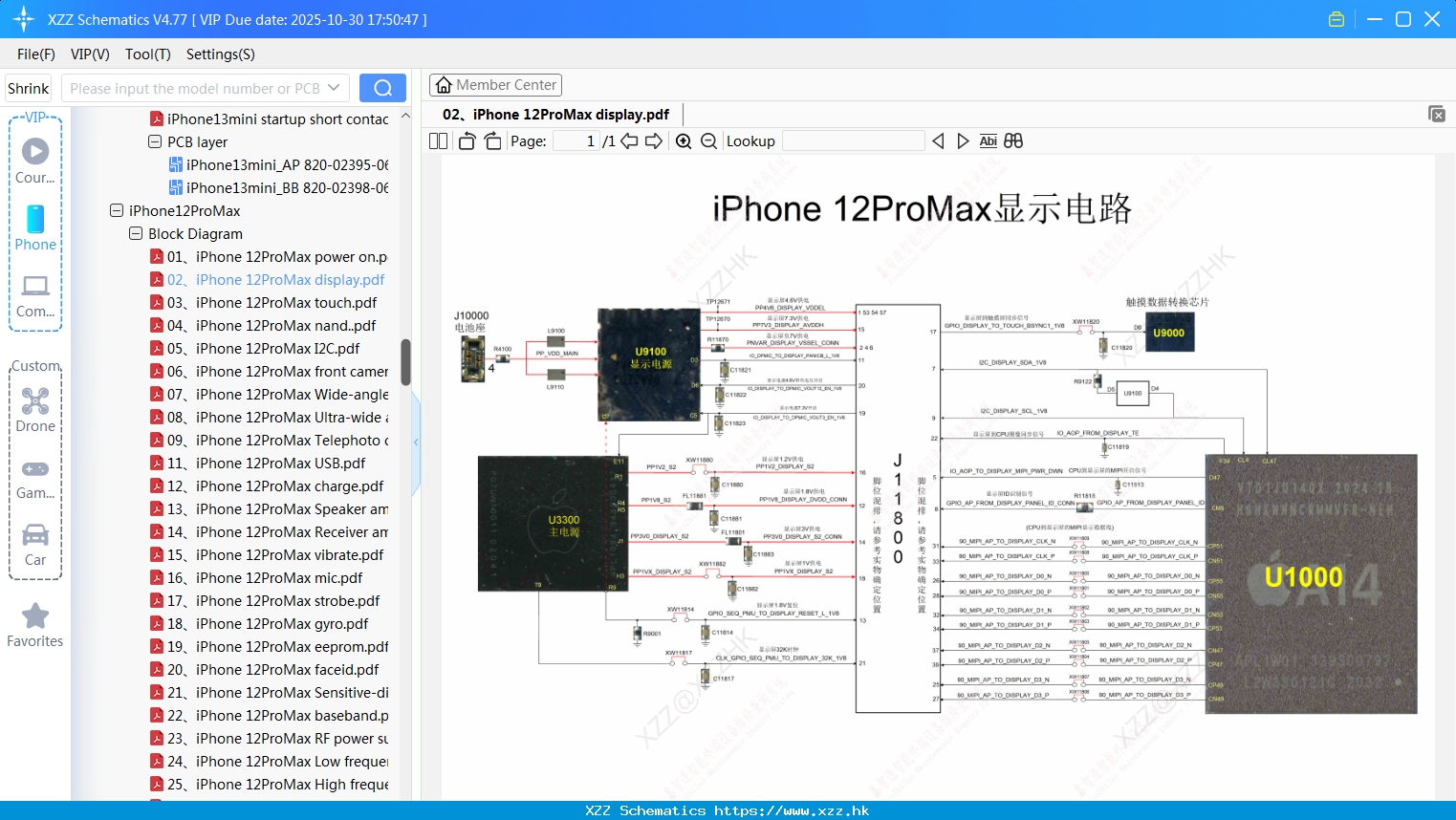Find previous lookup result triangle
Image resolution: width=1456 pixels, height=820 pixels.
[938, 141]
